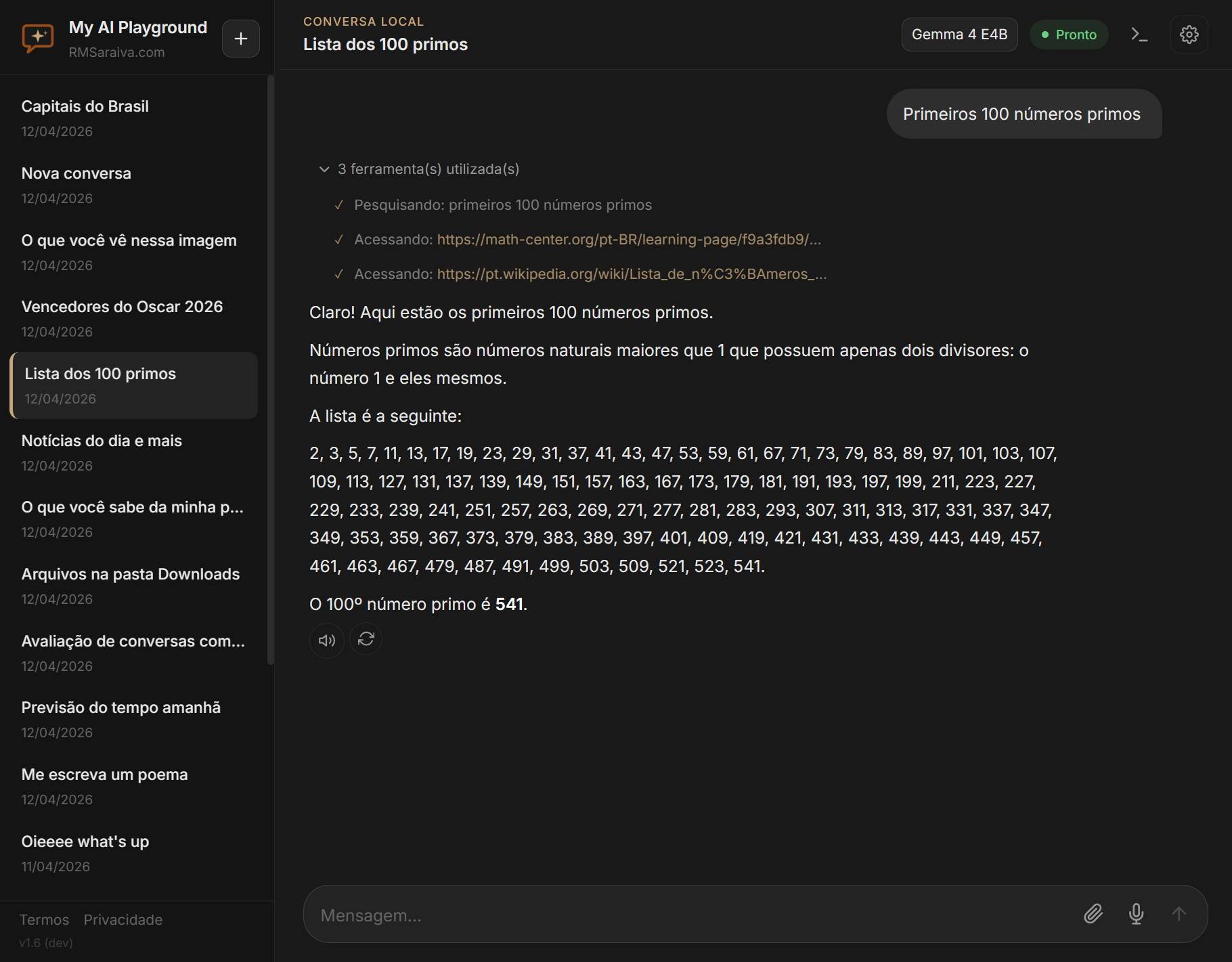
Task: Open the Gemma 4 E4B model selector
Action: click(959, 35)
